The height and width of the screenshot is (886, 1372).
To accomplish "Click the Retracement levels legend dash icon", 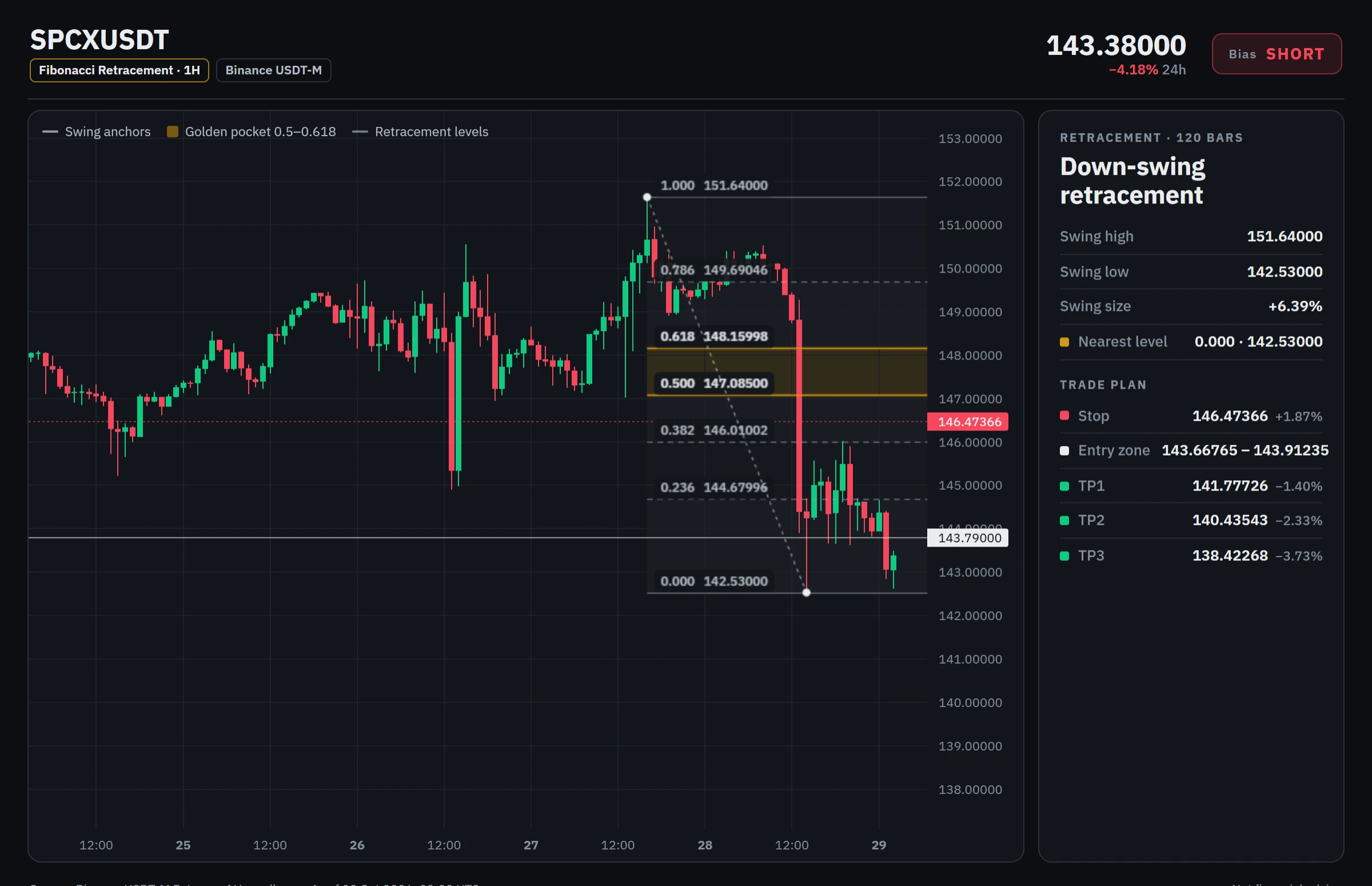I will [x=360, y=131].
